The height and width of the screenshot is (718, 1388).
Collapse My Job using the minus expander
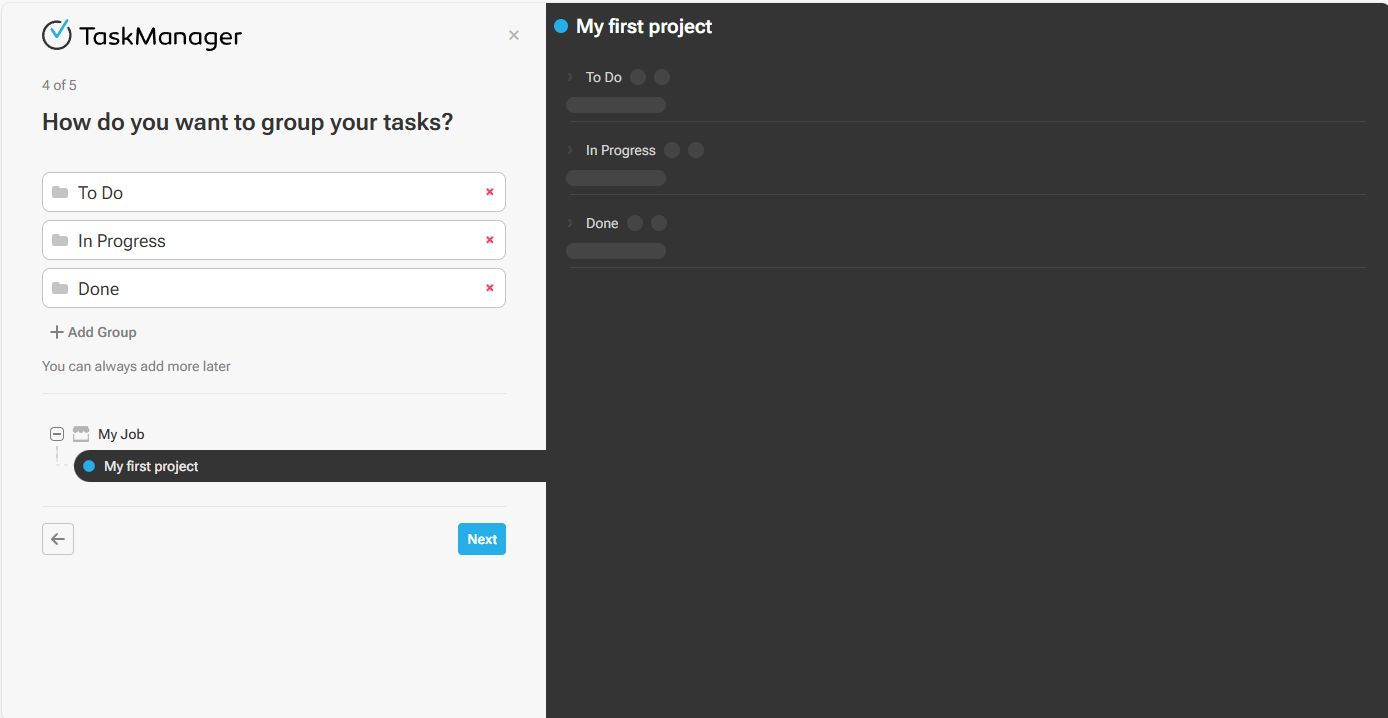[x=57, y=433]
